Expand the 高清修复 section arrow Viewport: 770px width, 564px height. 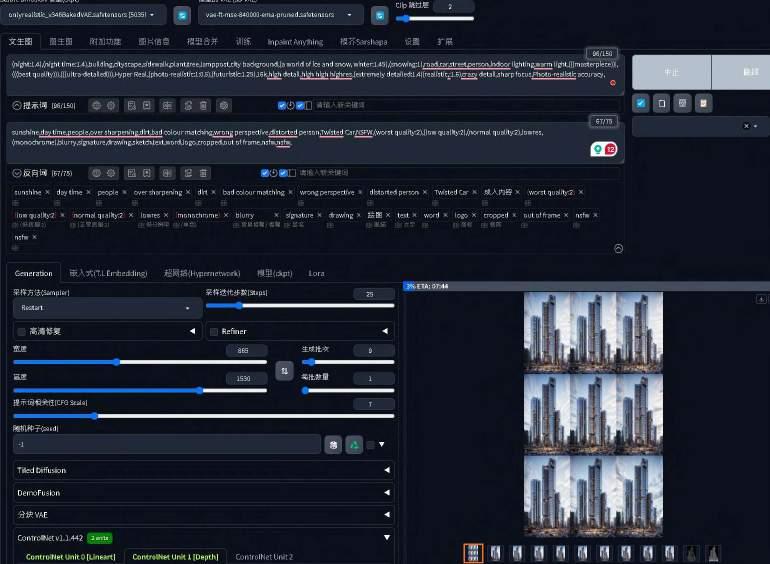pos(192,331)
